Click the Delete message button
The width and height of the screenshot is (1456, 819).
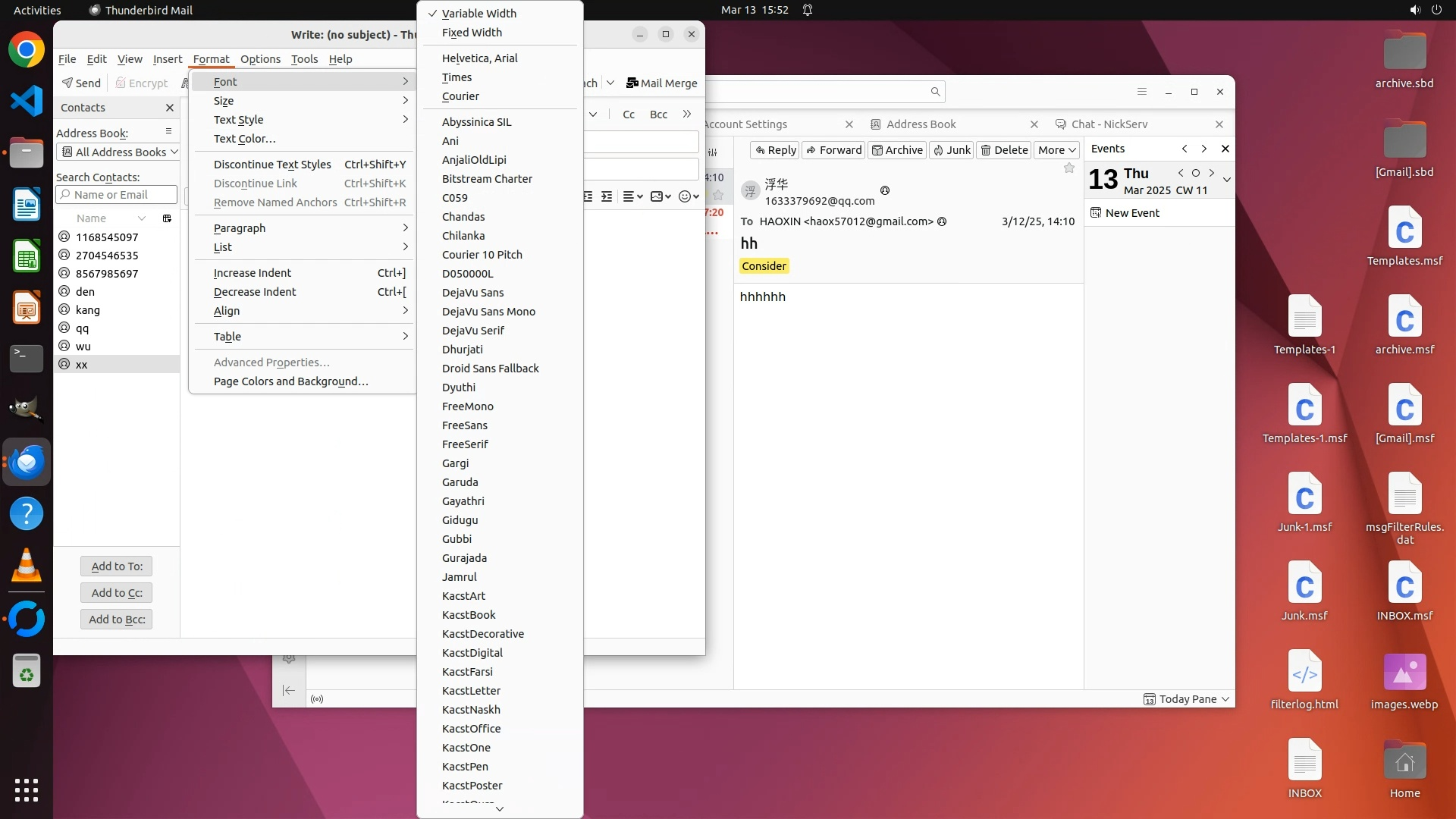[1004, 149]
